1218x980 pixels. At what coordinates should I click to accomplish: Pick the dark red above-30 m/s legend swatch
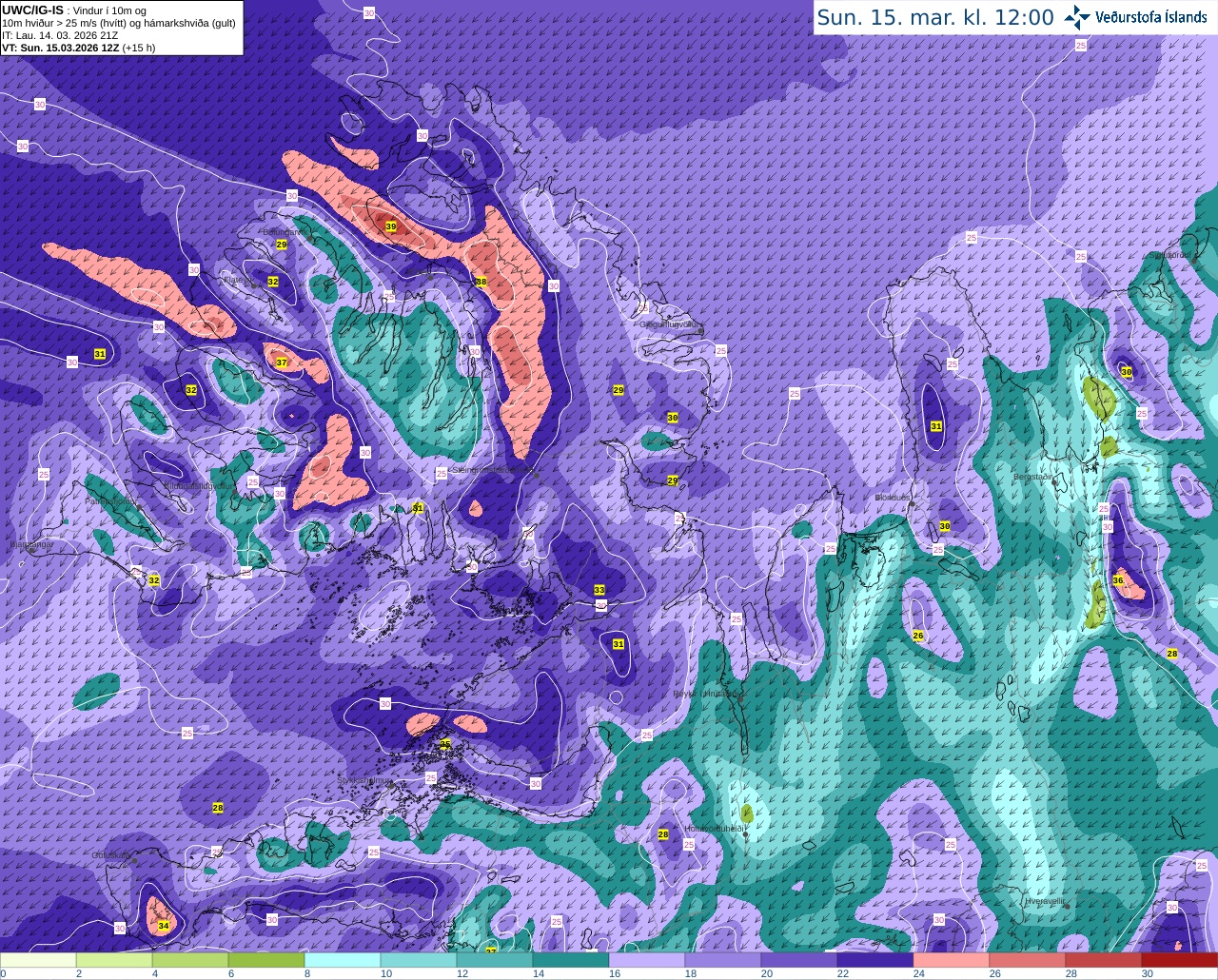1180,960
